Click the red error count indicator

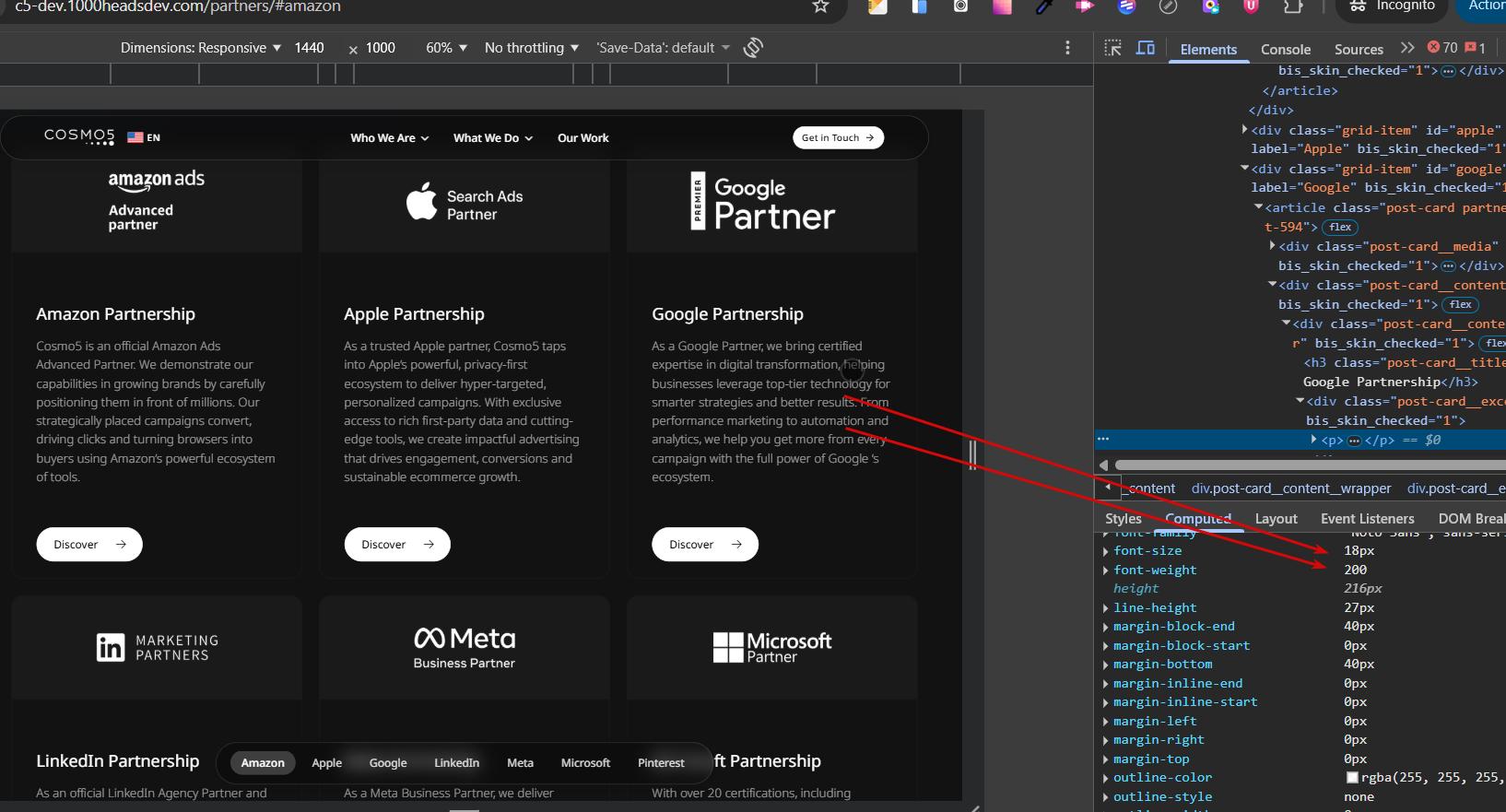(x=1442, y=48)
